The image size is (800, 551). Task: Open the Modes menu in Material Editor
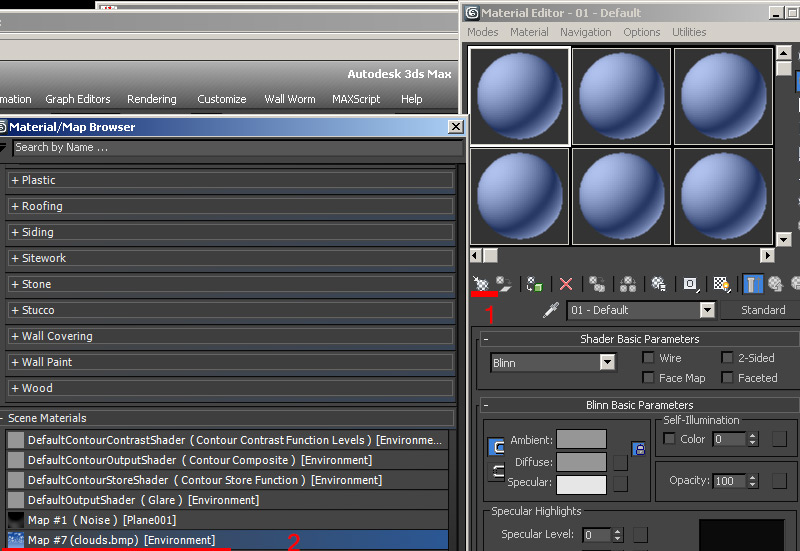pos(483,32)
